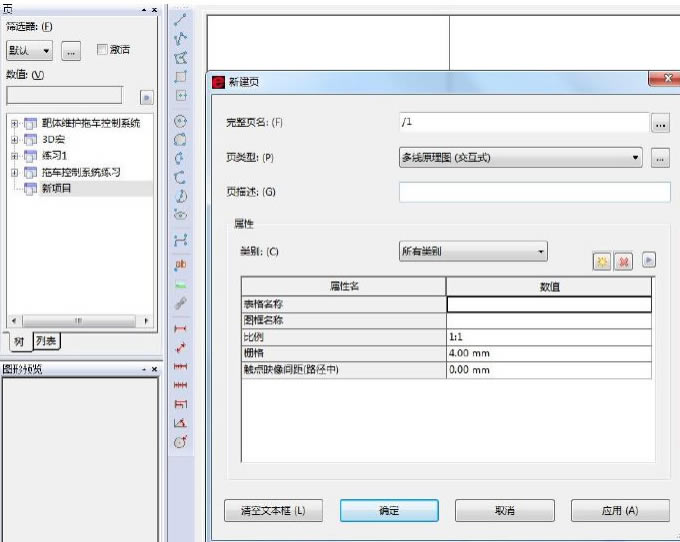Select the rectangle drawing tool
Screen dimensions: 680x542
coord(181,77)
